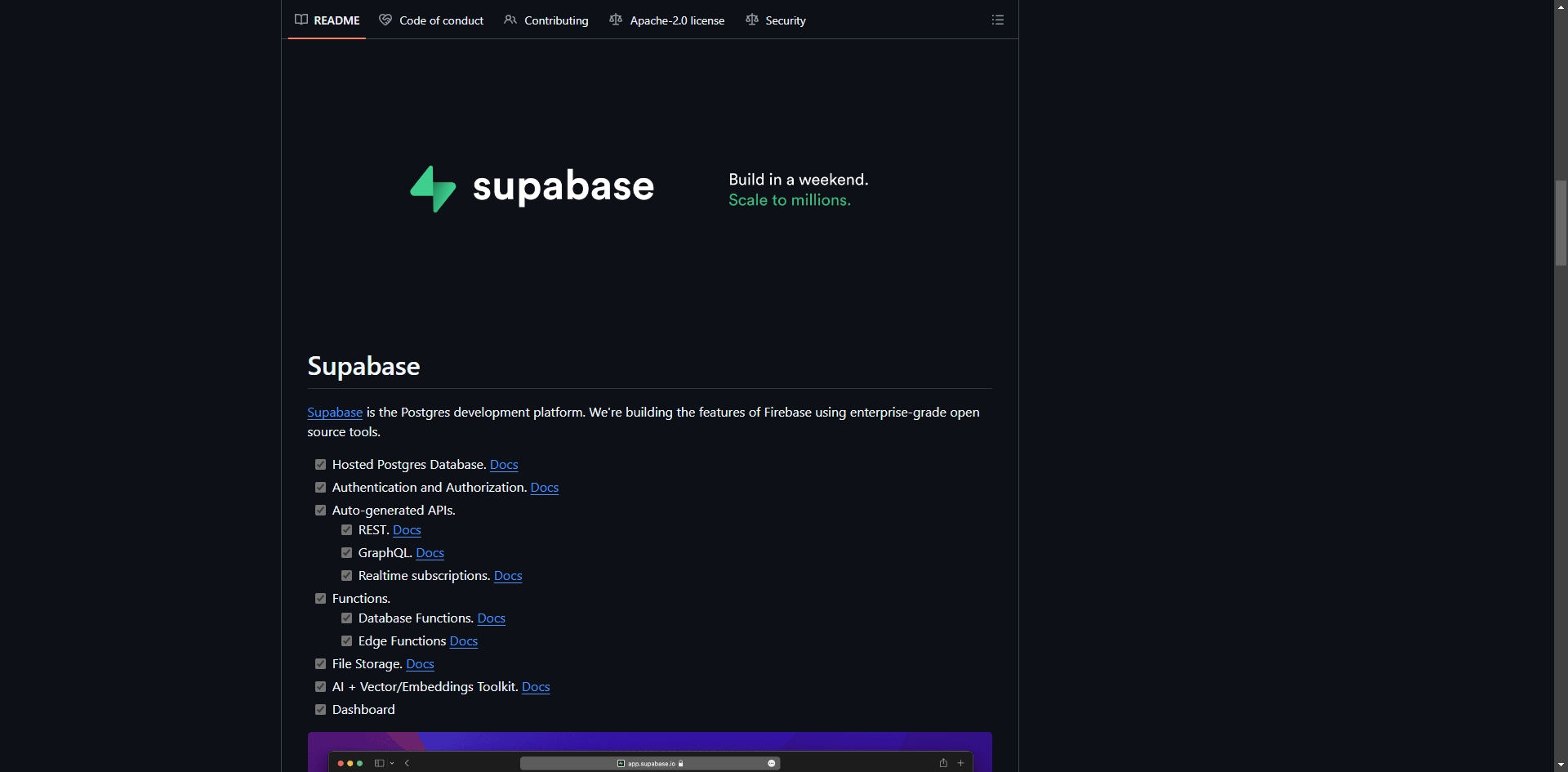The image size is (1568, 772).
Task: Open Docs link for REST
Action: (407, 529)
